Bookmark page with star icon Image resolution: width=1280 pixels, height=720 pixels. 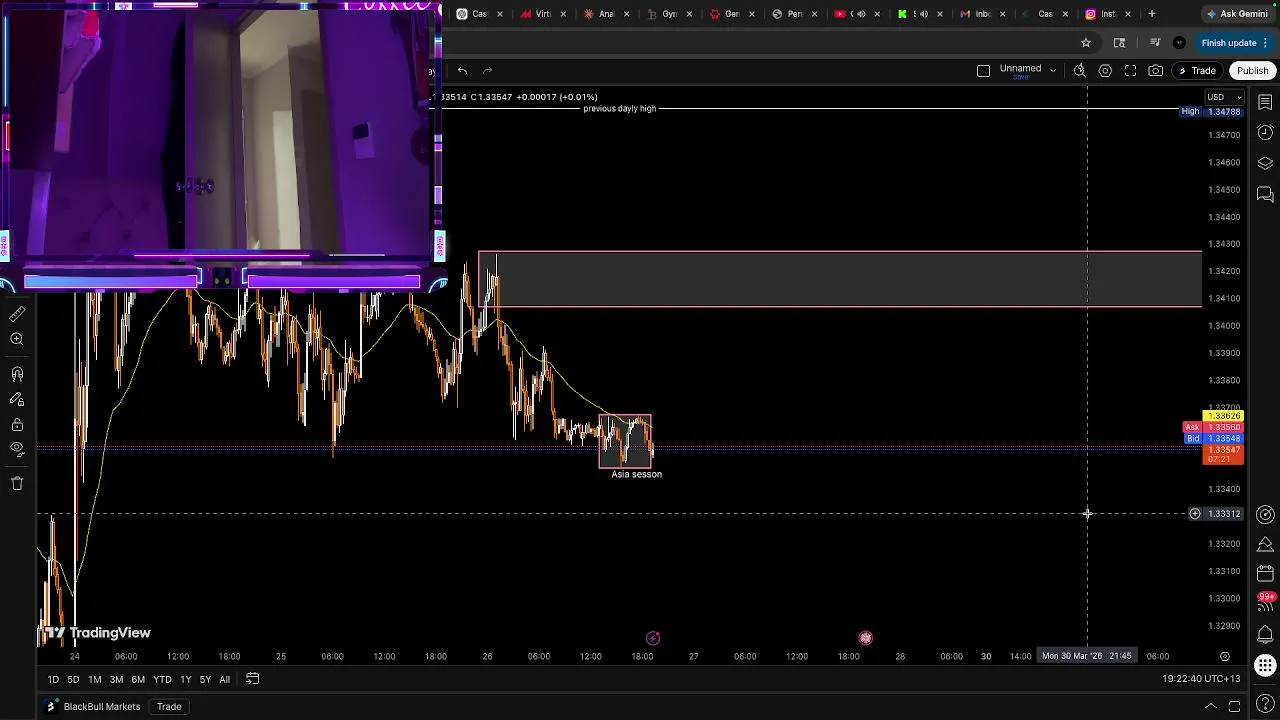(x=1086, y=43)
